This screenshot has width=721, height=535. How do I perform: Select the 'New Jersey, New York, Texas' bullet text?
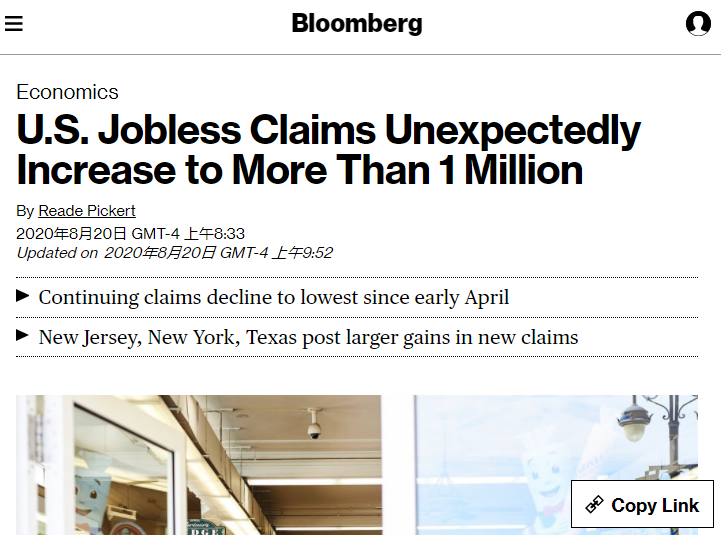click(308, 337)
